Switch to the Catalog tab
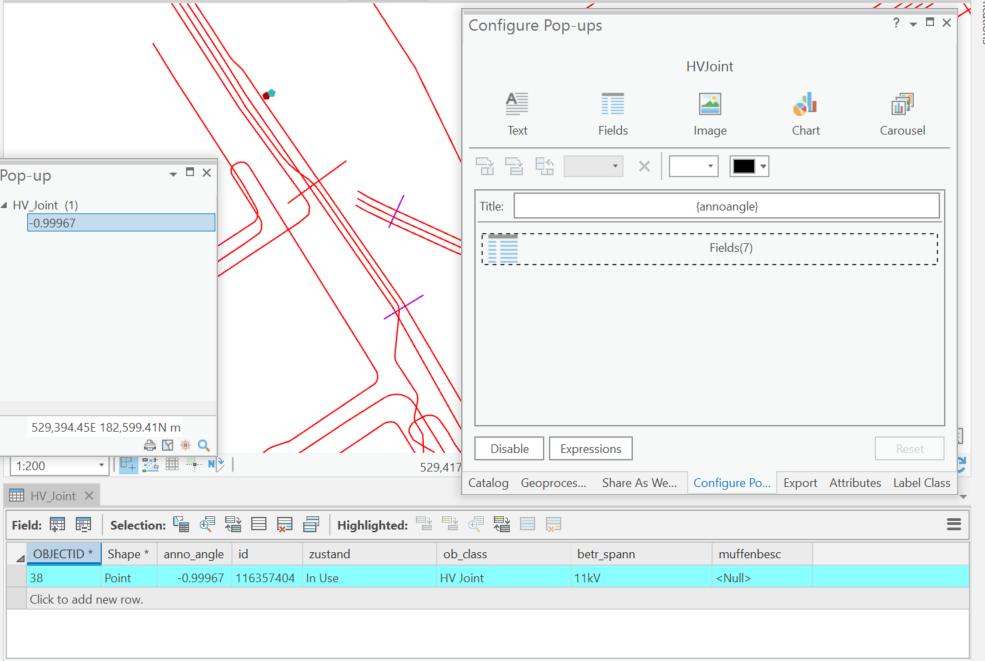 coord(488,483)
